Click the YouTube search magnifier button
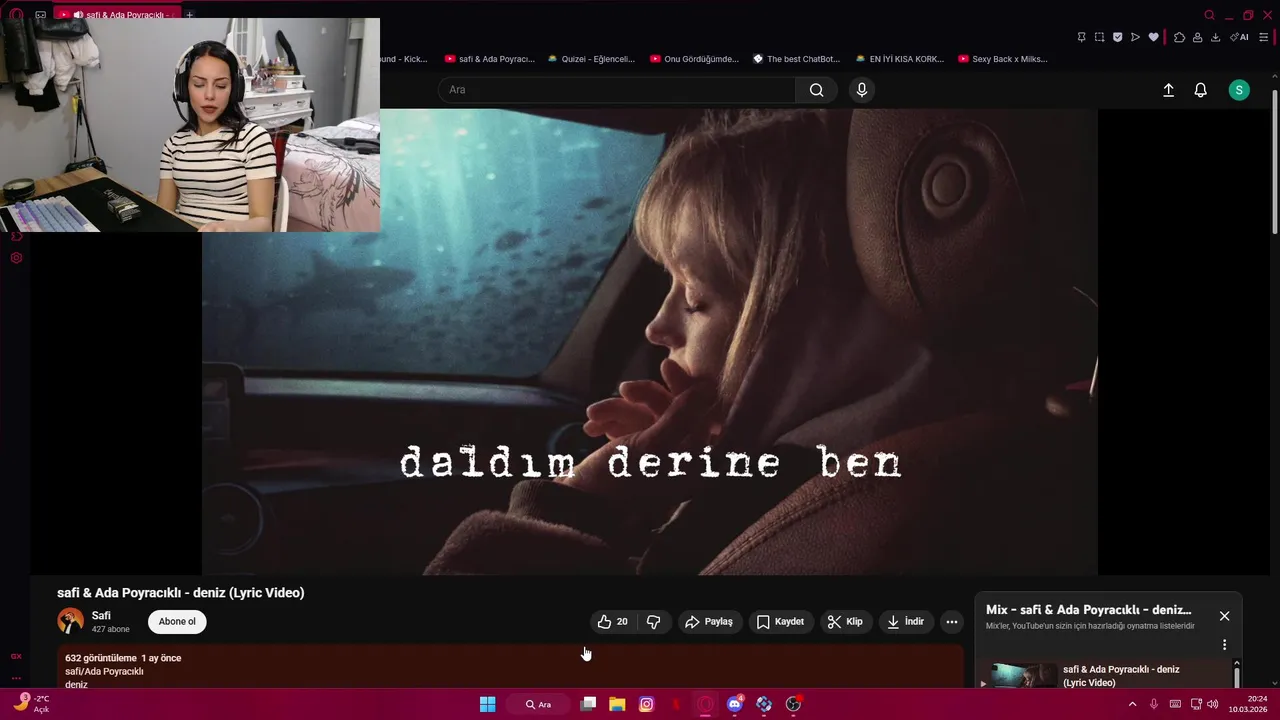This screenshot has height=720, width=1280. pos(817,90)
